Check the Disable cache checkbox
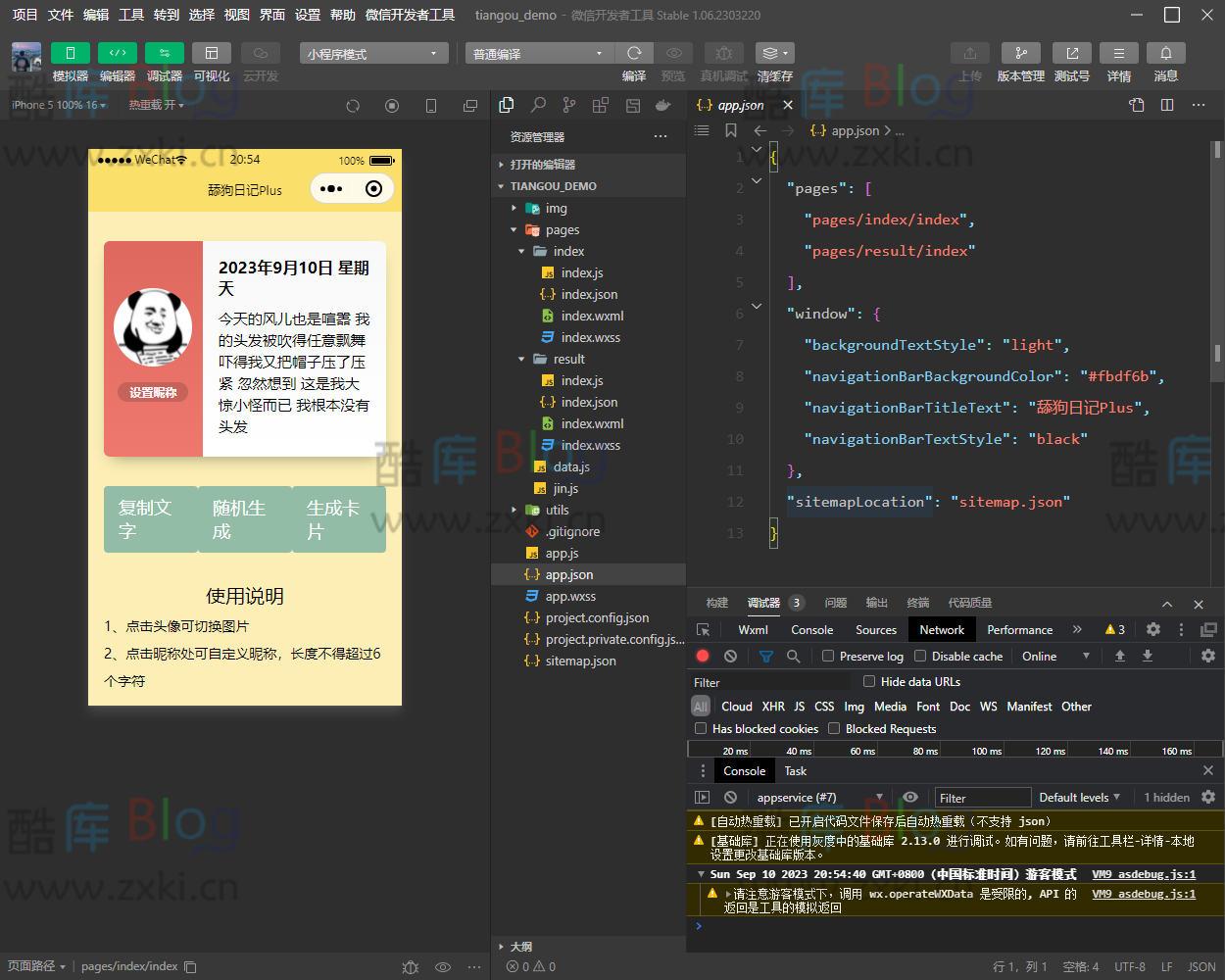This screenshot has height=980, width=1225. (x=920, y=656)
